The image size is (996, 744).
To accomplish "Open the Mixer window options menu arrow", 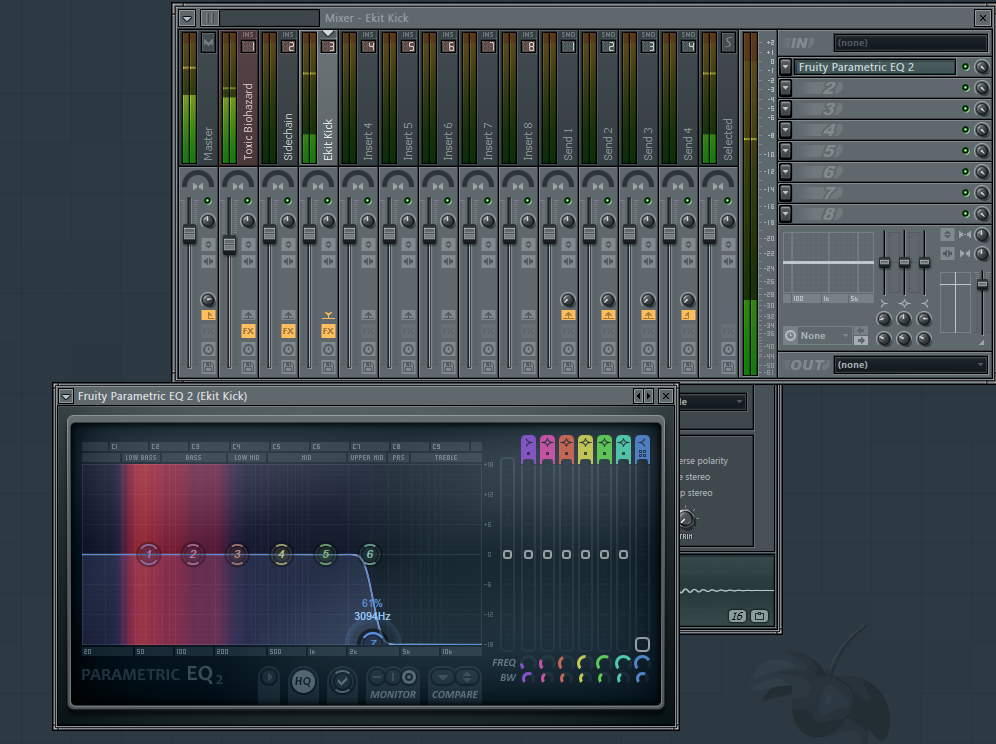I will coord(187,18).
